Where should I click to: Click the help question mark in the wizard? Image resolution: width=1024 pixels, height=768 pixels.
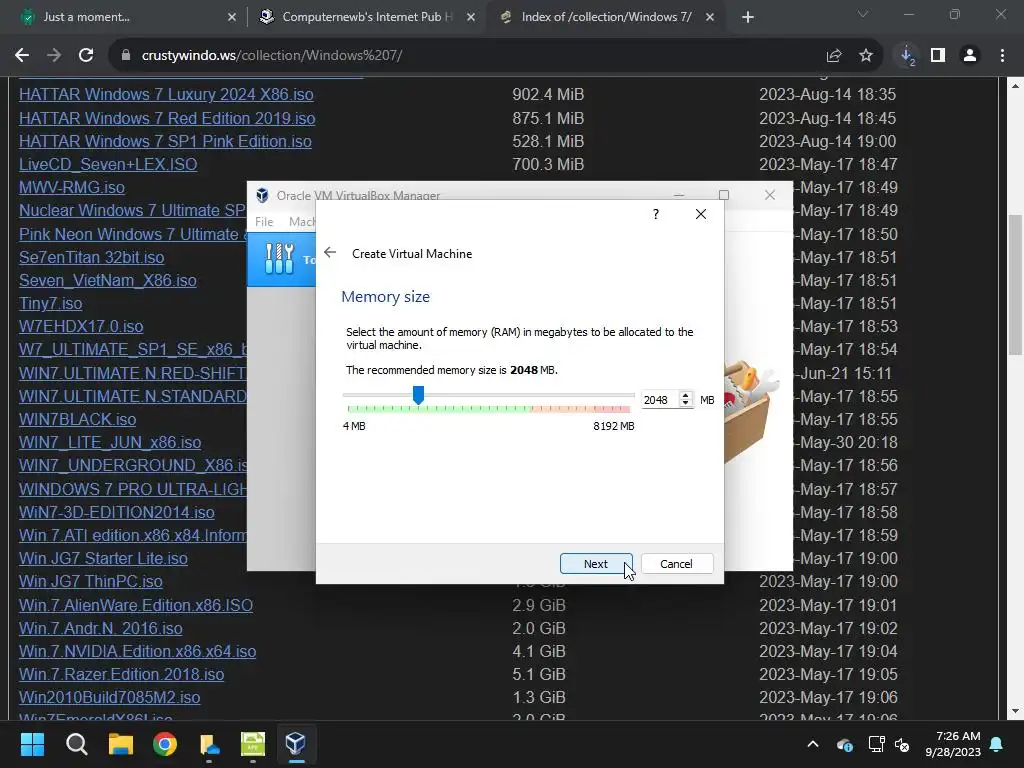tap(656, 214)
